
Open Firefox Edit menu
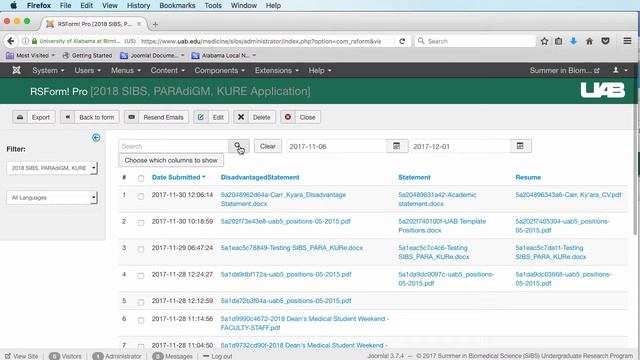(x=86, y=5)
